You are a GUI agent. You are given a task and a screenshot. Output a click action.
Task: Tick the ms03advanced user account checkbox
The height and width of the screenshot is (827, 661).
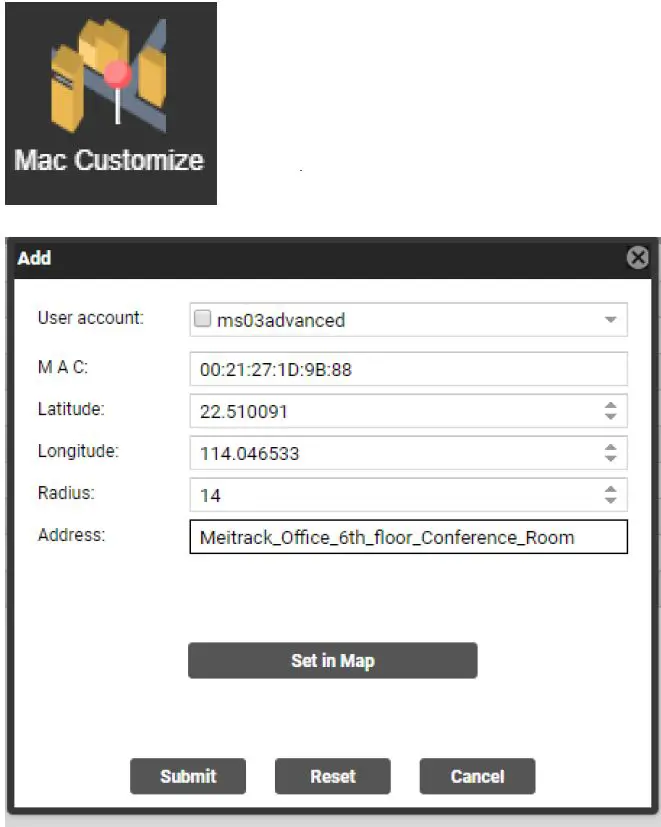click(202, 320)
